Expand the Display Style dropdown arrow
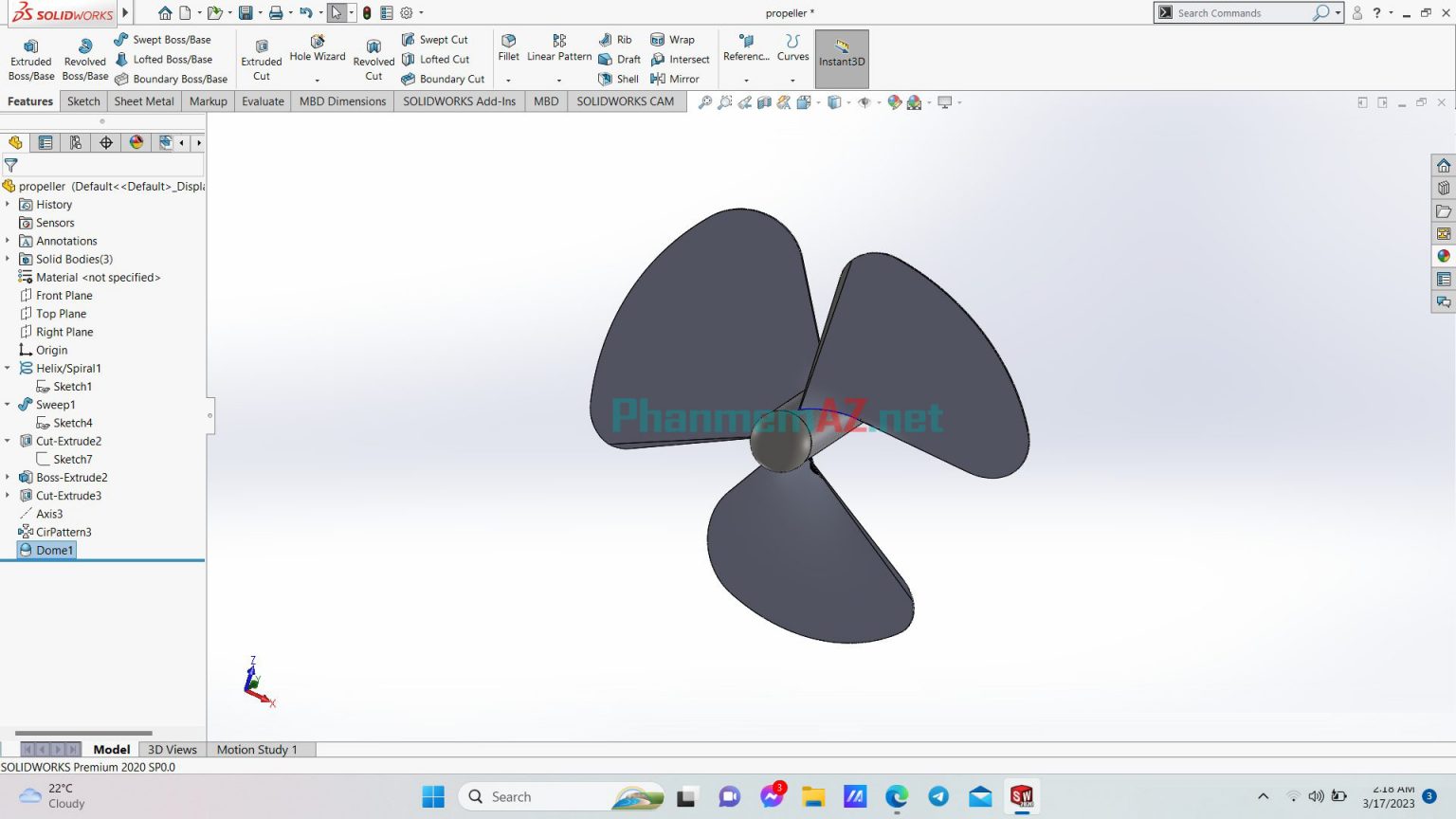1456x819 pixels. (x=848, y=101)
